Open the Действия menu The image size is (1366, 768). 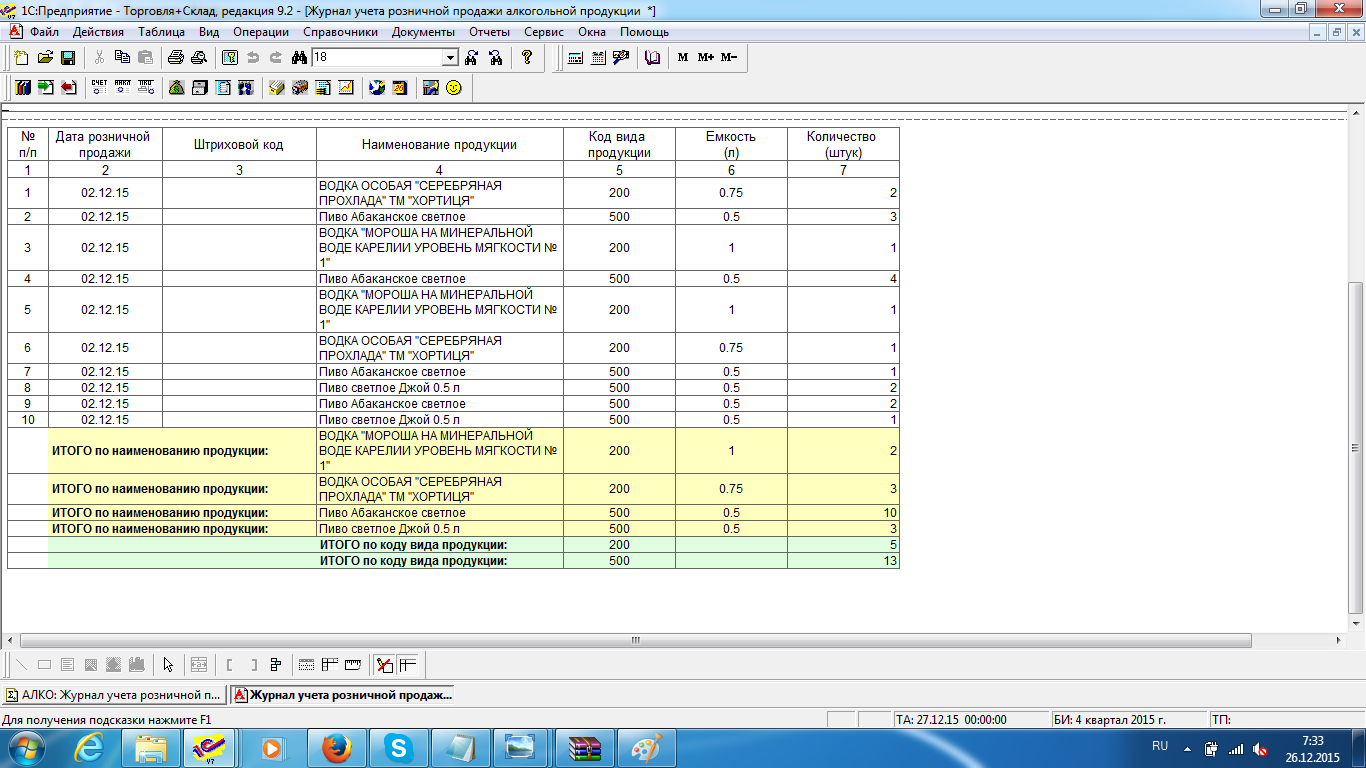(98, 32)
